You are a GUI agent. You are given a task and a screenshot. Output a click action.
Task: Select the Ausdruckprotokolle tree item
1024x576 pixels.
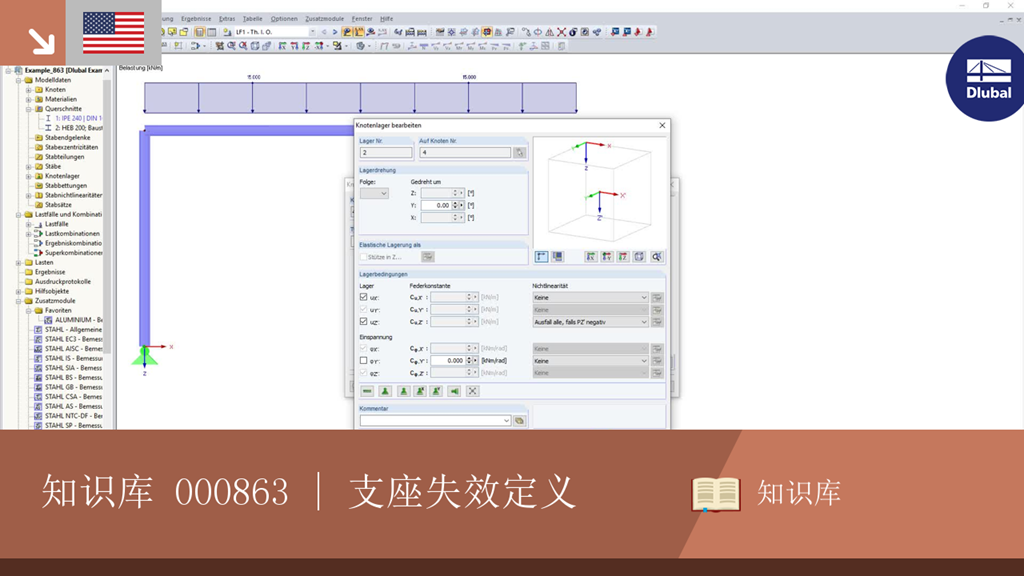[x=63, y=281]
